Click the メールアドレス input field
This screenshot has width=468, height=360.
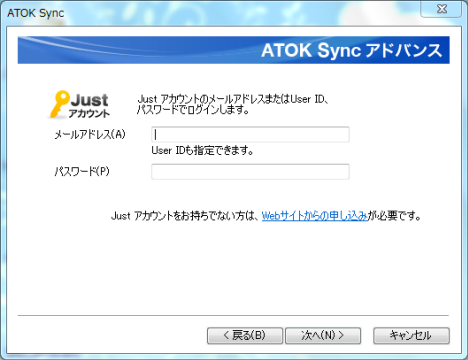click(250, 134)
